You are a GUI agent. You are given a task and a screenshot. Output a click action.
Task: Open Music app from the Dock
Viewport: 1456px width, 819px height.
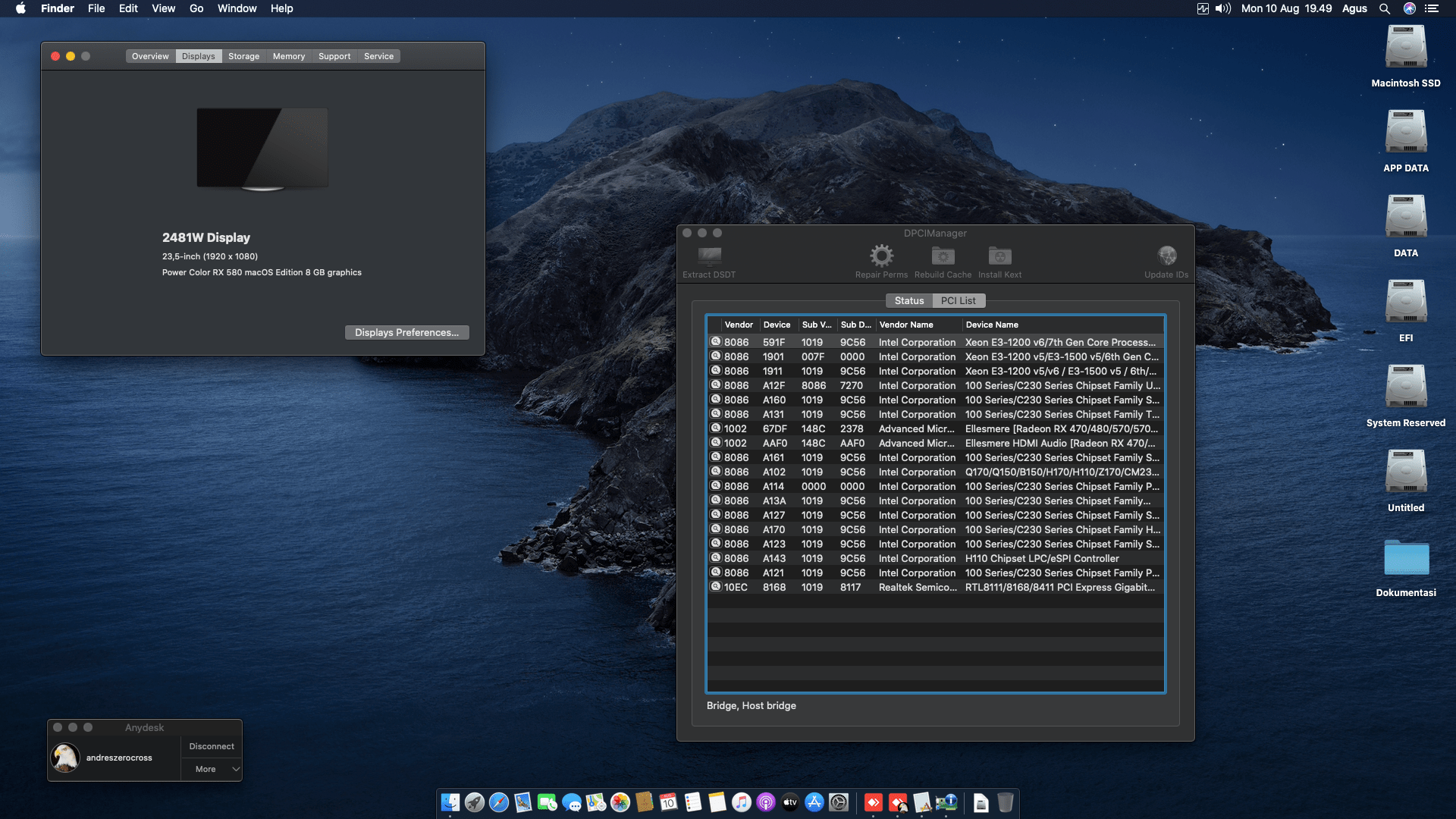pos(742,802)
